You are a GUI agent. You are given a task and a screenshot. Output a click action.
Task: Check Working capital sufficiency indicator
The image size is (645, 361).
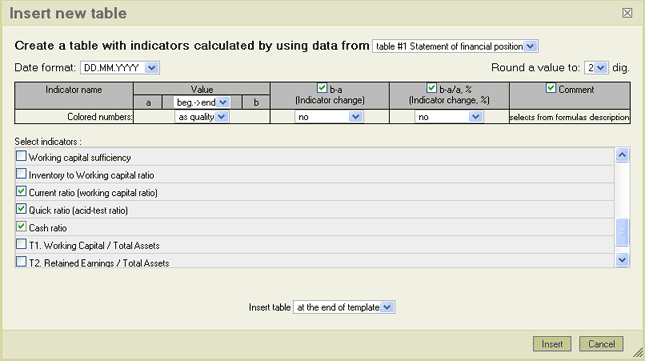[21, 156]
